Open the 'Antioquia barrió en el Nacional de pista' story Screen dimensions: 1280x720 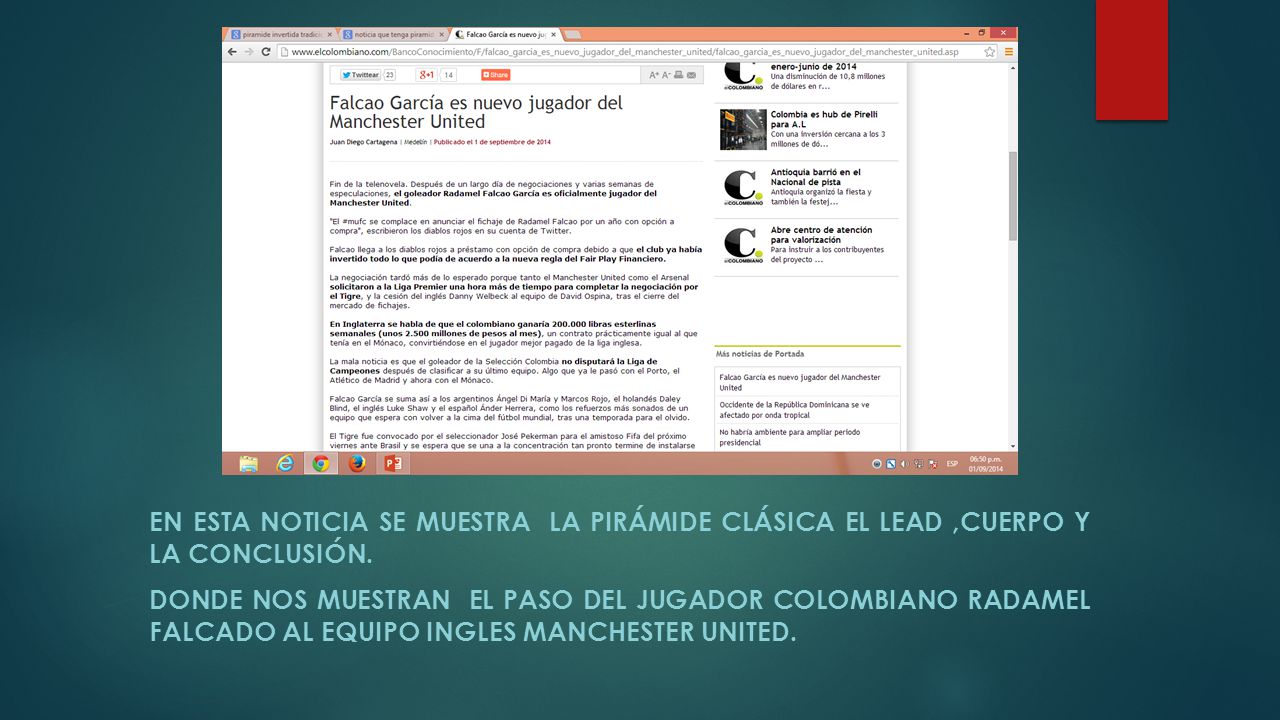click(x=815, y=177)
